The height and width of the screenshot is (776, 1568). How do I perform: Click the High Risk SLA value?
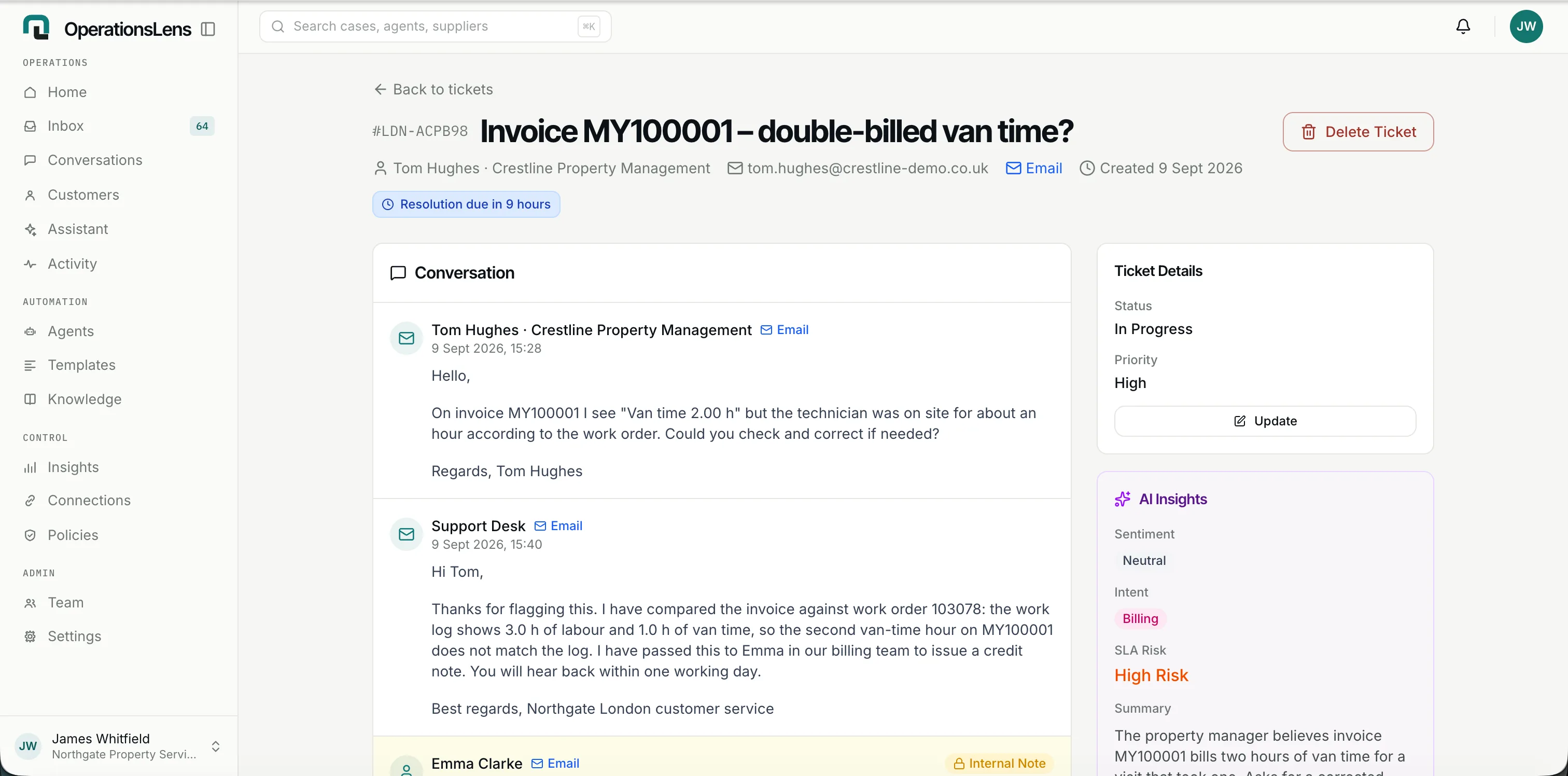point(1151,675)
